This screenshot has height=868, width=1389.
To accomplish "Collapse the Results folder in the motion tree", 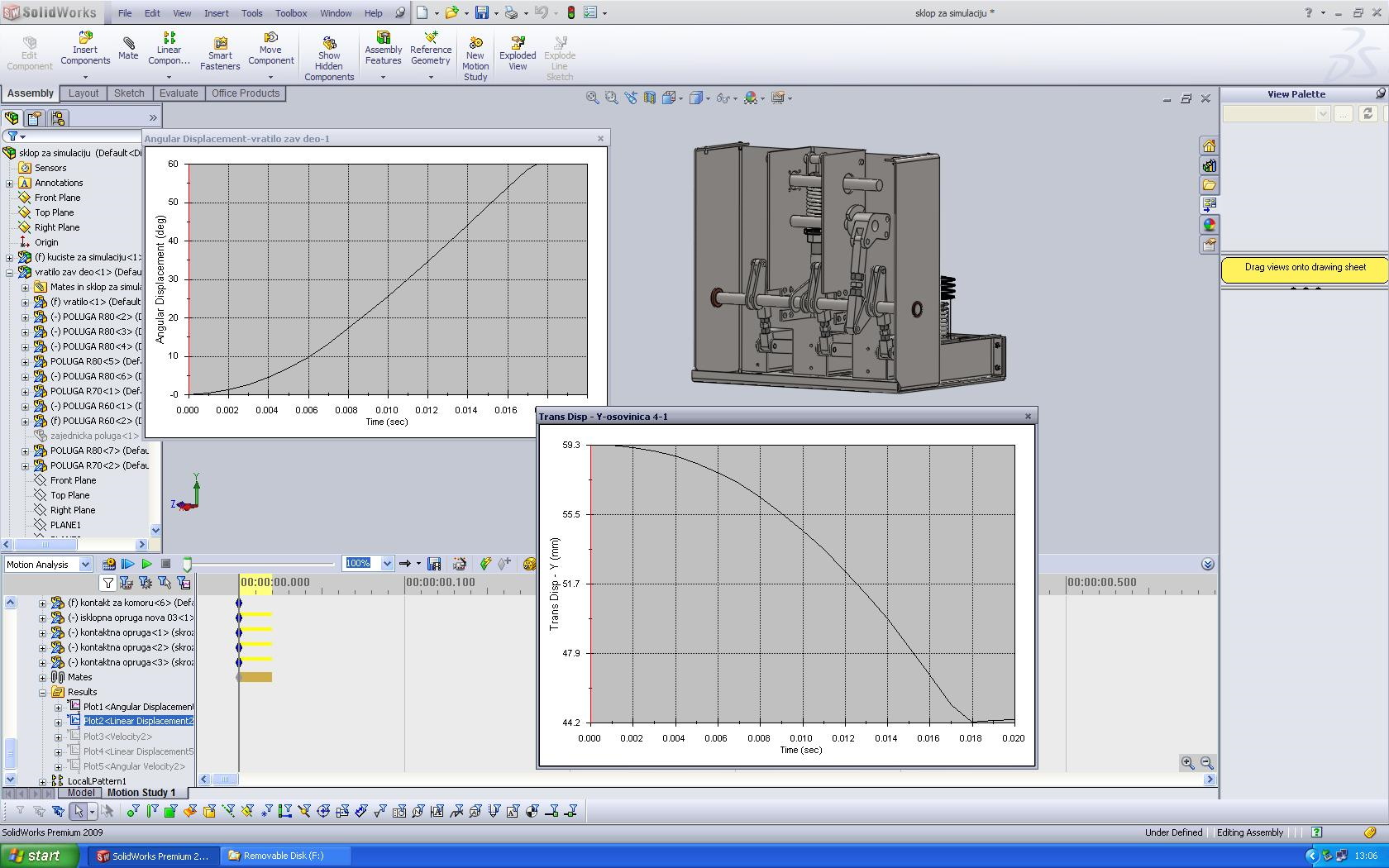I will 43,693.
